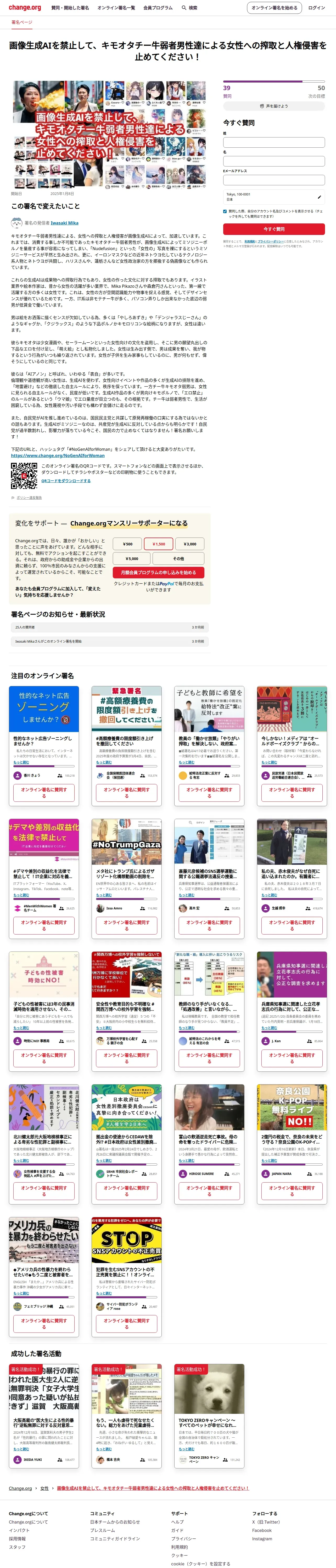Select the ¥1,500 monthly amount
Screen dimensions: 336x1568
(x=159, y=544)
